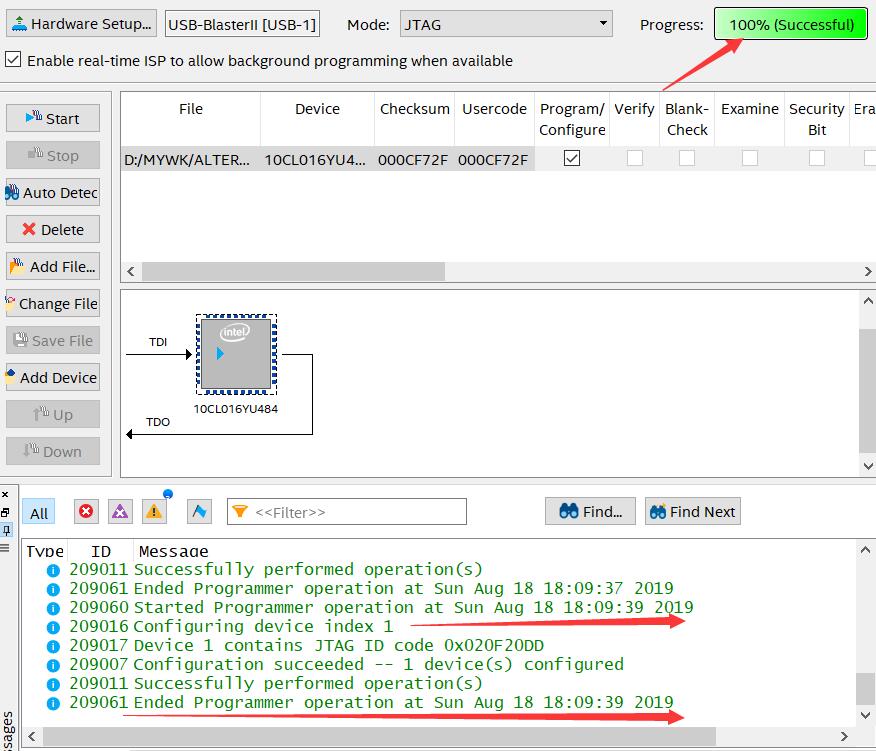This screenshot has height=751, width=876.
Task: Toggle critical warning filter icon
Action: [120, 511]
